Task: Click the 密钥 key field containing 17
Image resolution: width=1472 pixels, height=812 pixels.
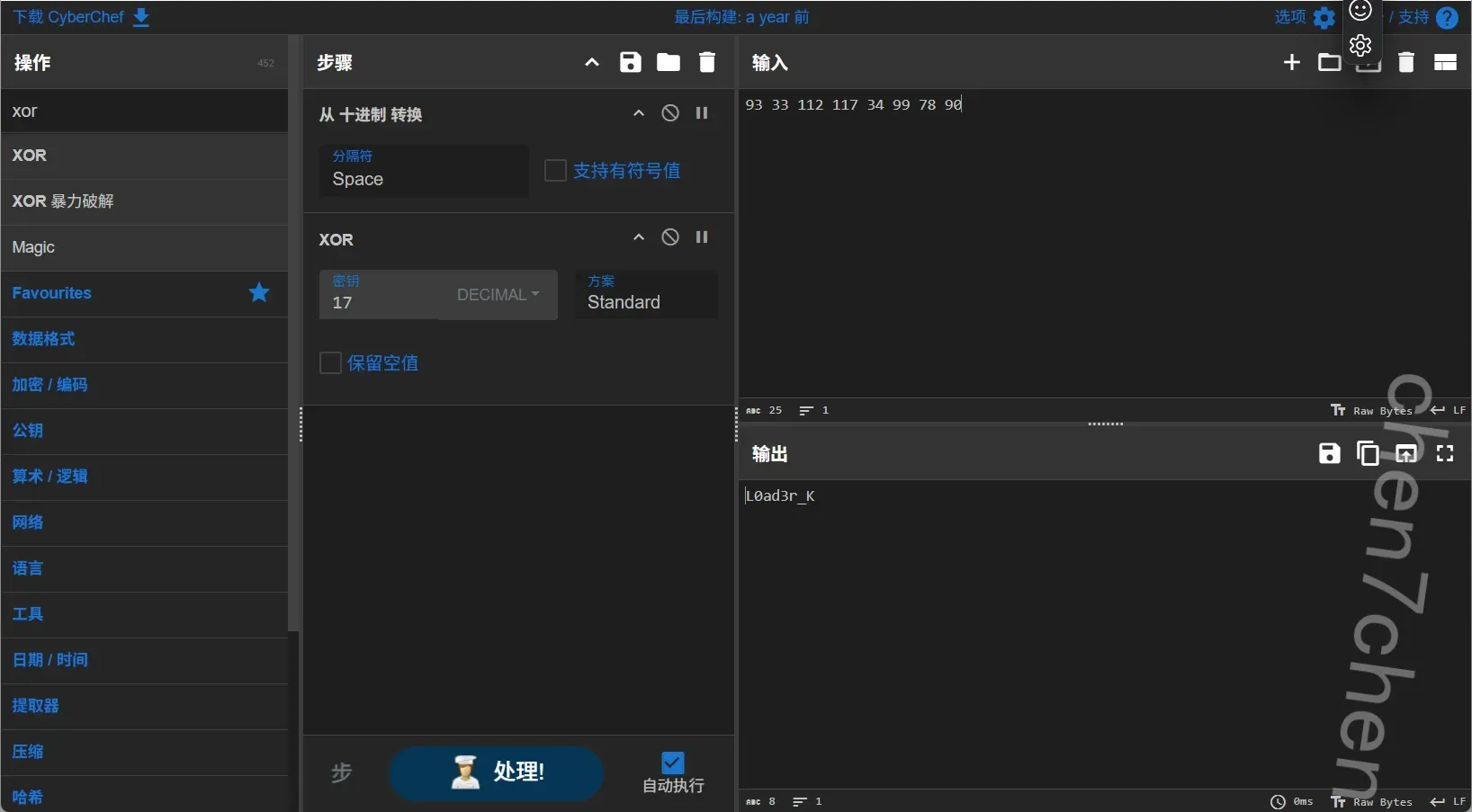Action: [x=380, y=295]
